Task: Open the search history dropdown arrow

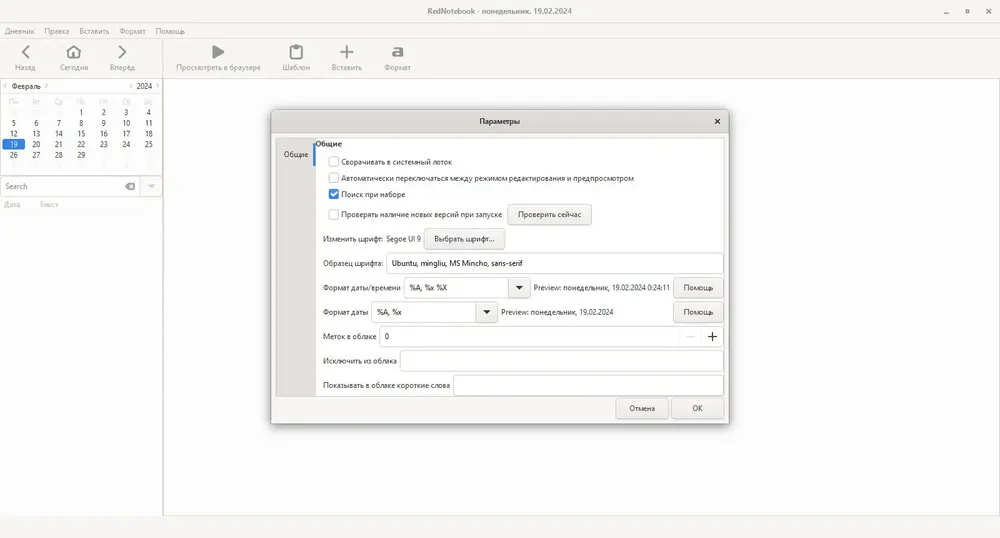Action: (151, 186)
